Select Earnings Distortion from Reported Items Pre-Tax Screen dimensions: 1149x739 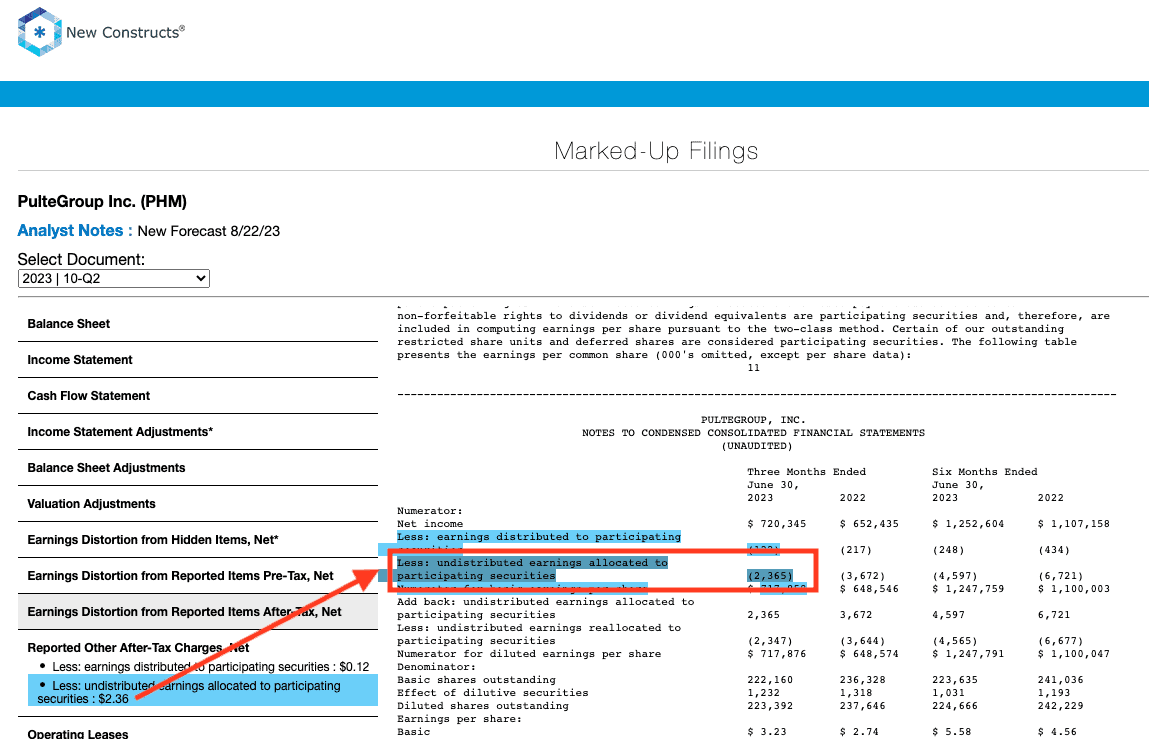pyautogui.click(x=198, y=576)
